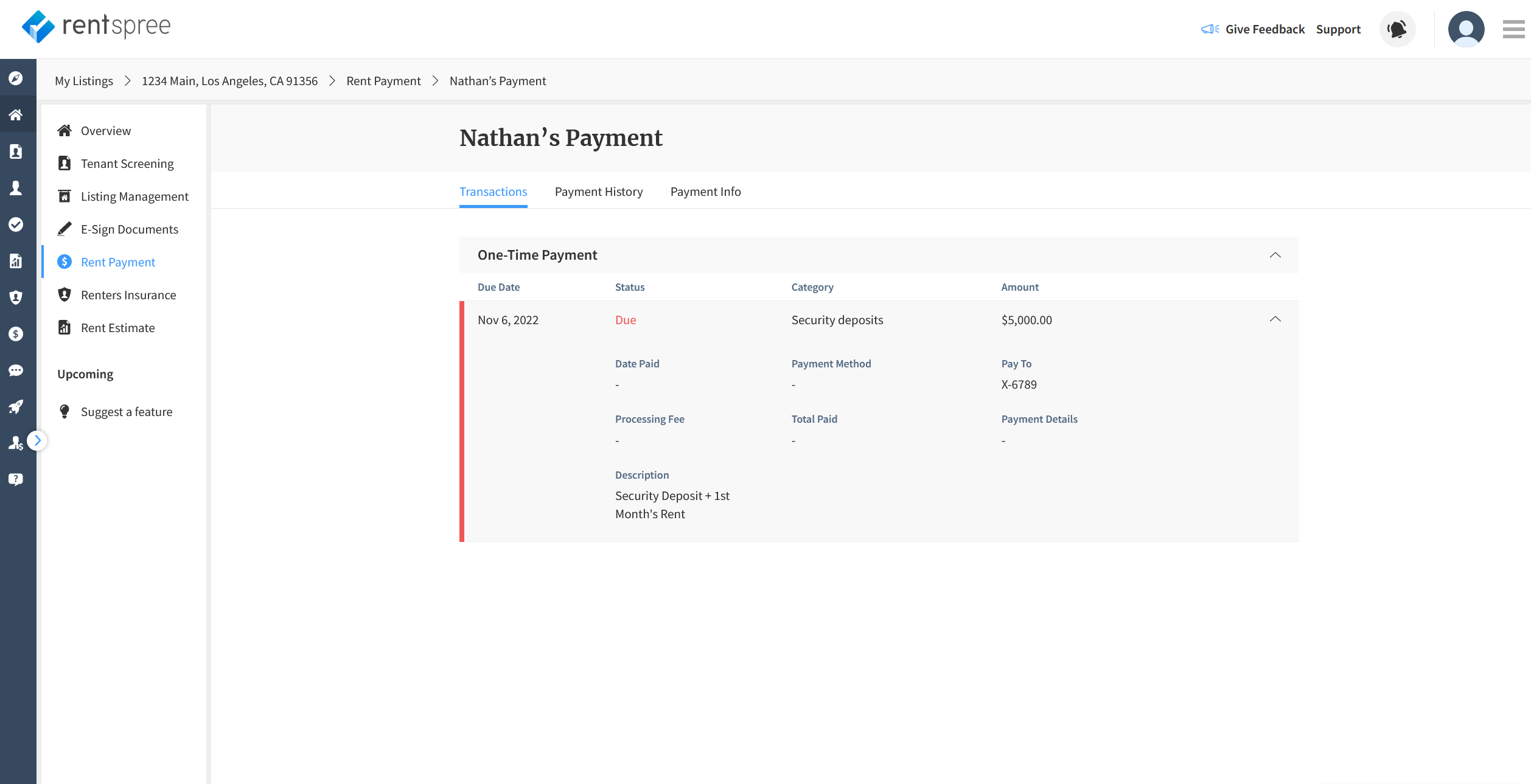1531x784 pixels.
Task: Collapse the Nov 6, 2022 payment row details
Action: 1275,319
